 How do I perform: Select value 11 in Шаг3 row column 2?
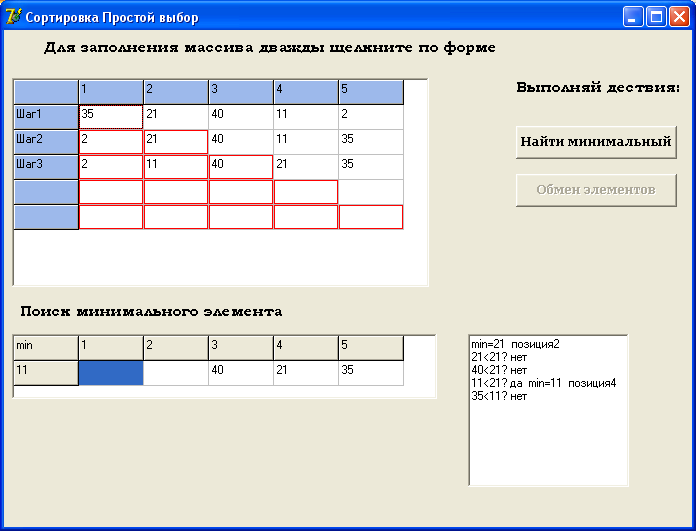[176, 167]
